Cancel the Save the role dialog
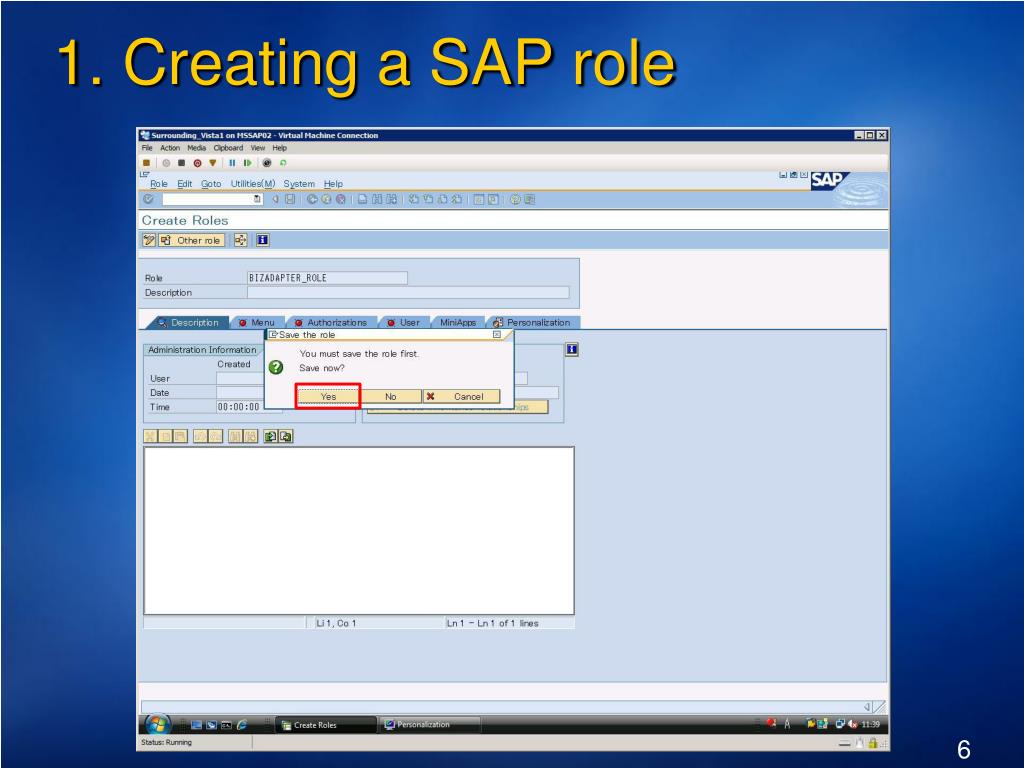The height and width of the screenshot is (768, 1024). pos(462,396)
